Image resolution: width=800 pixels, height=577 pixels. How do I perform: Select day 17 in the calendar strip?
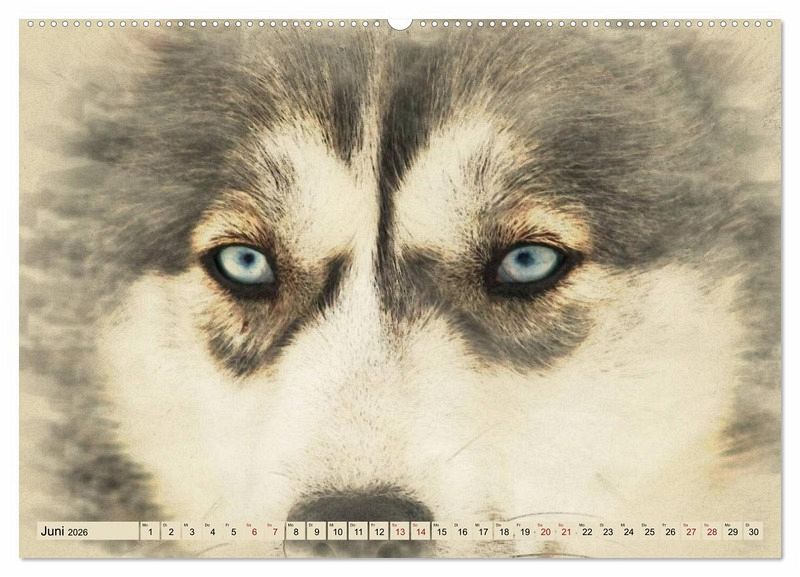(x=483, y=531)
